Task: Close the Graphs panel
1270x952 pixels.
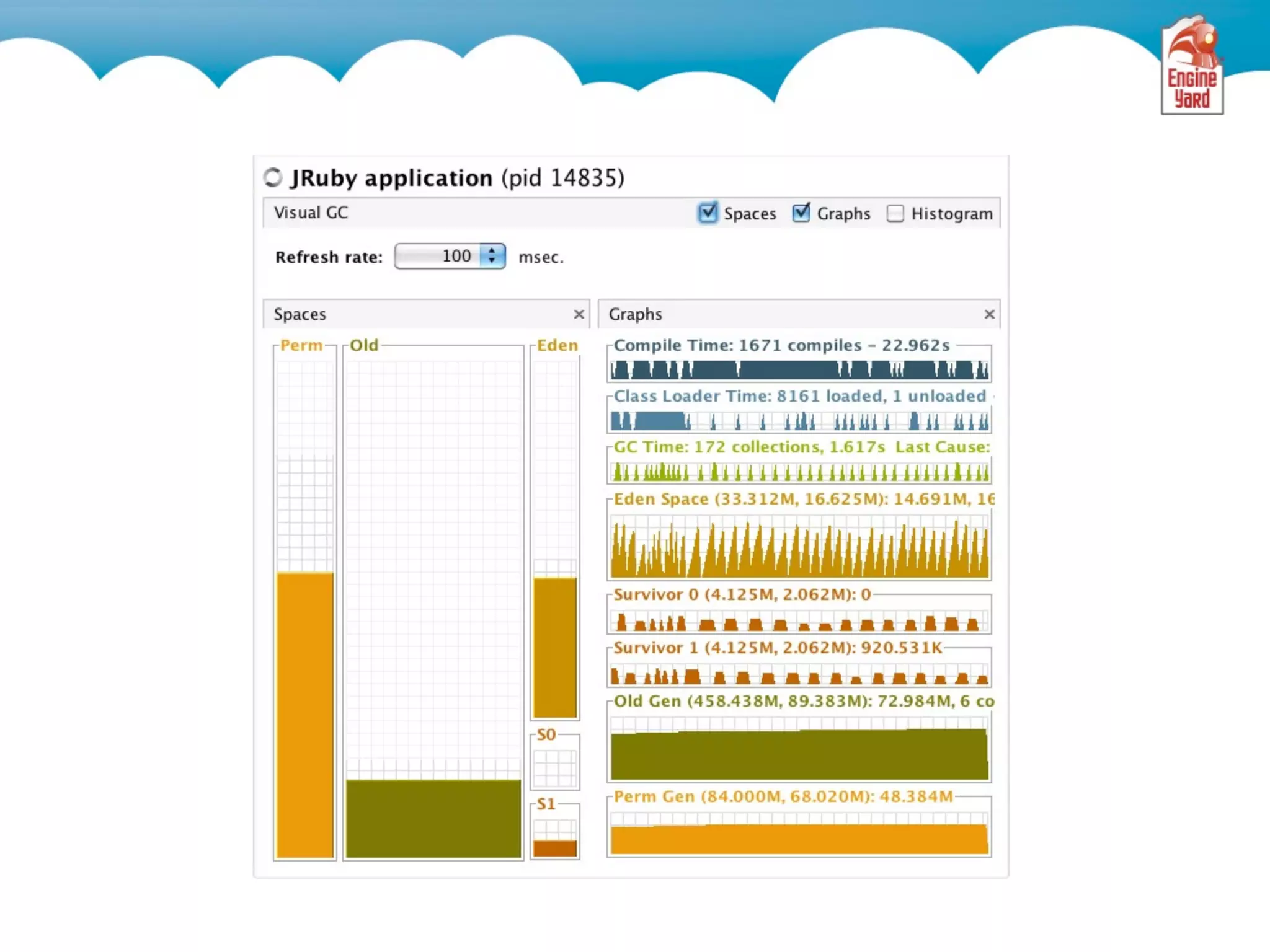Action: click(x=989, y=314)
